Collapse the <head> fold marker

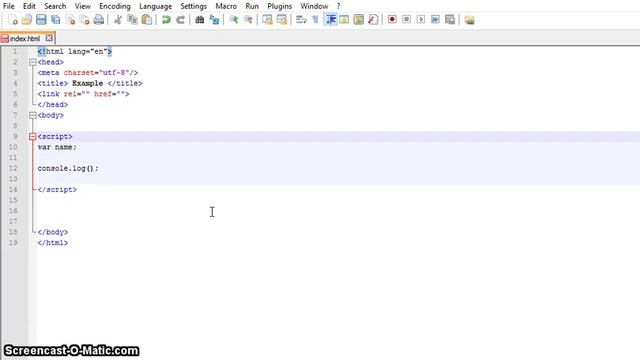click(33, 62)
